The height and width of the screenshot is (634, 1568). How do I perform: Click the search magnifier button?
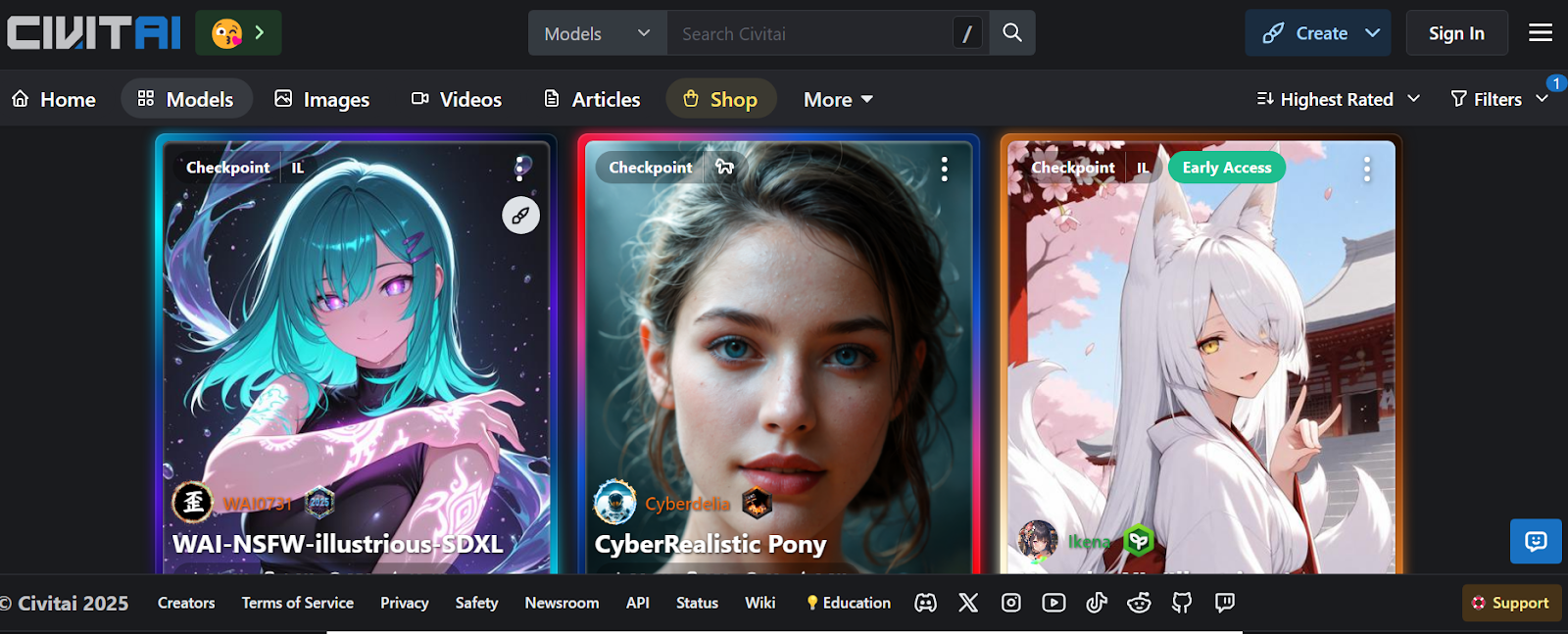(1012, 33)
